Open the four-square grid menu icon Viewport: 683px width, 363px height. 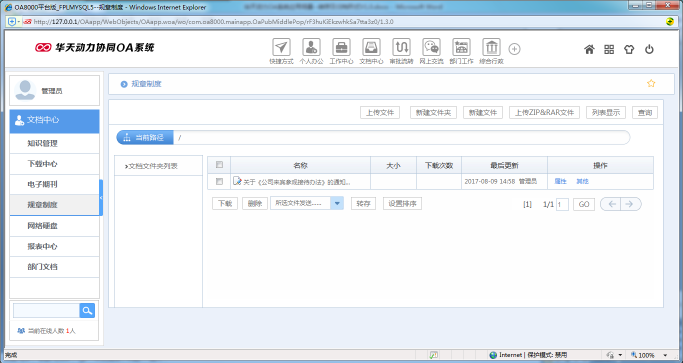tap(609, 49)
